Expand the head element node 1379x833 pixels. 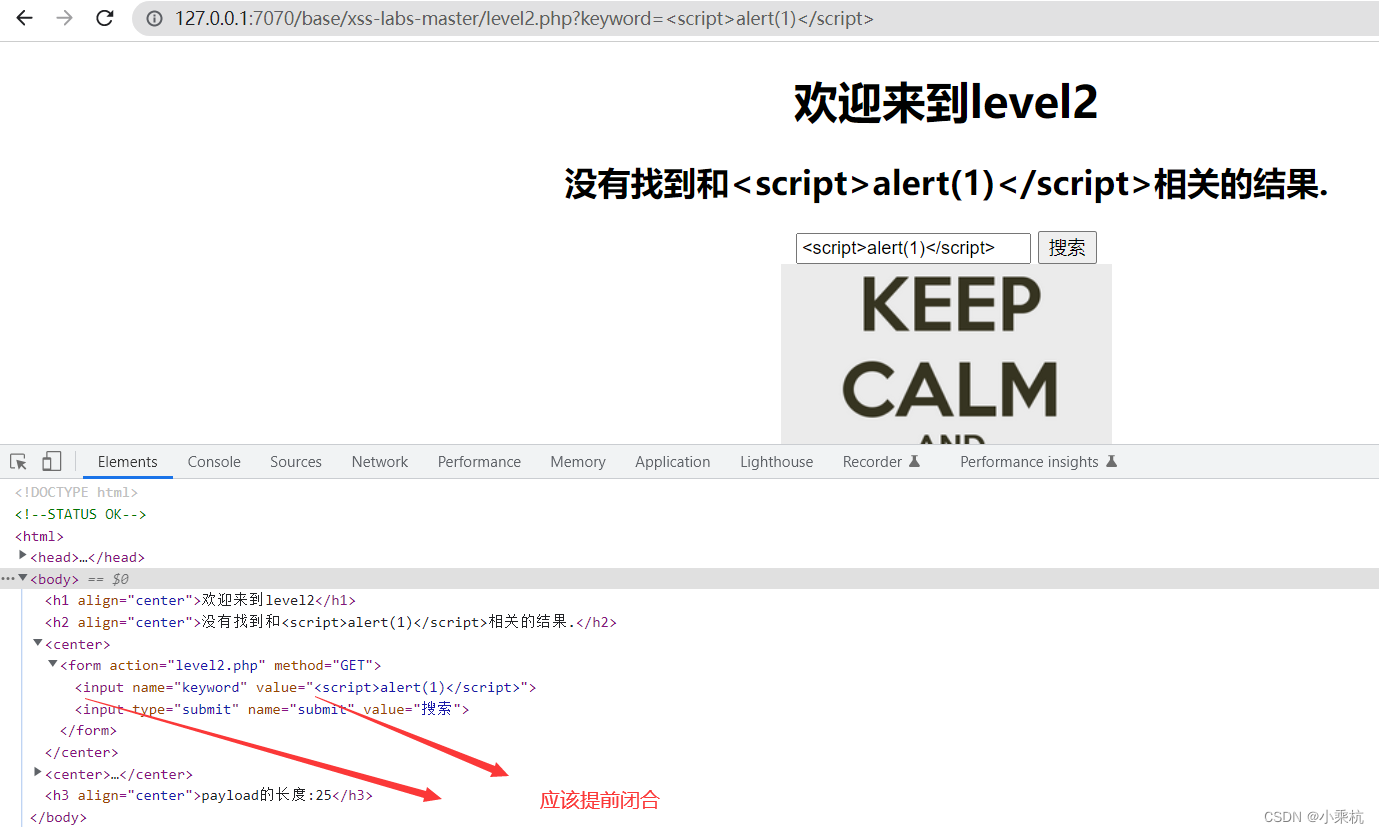click(x=23, y=555)
